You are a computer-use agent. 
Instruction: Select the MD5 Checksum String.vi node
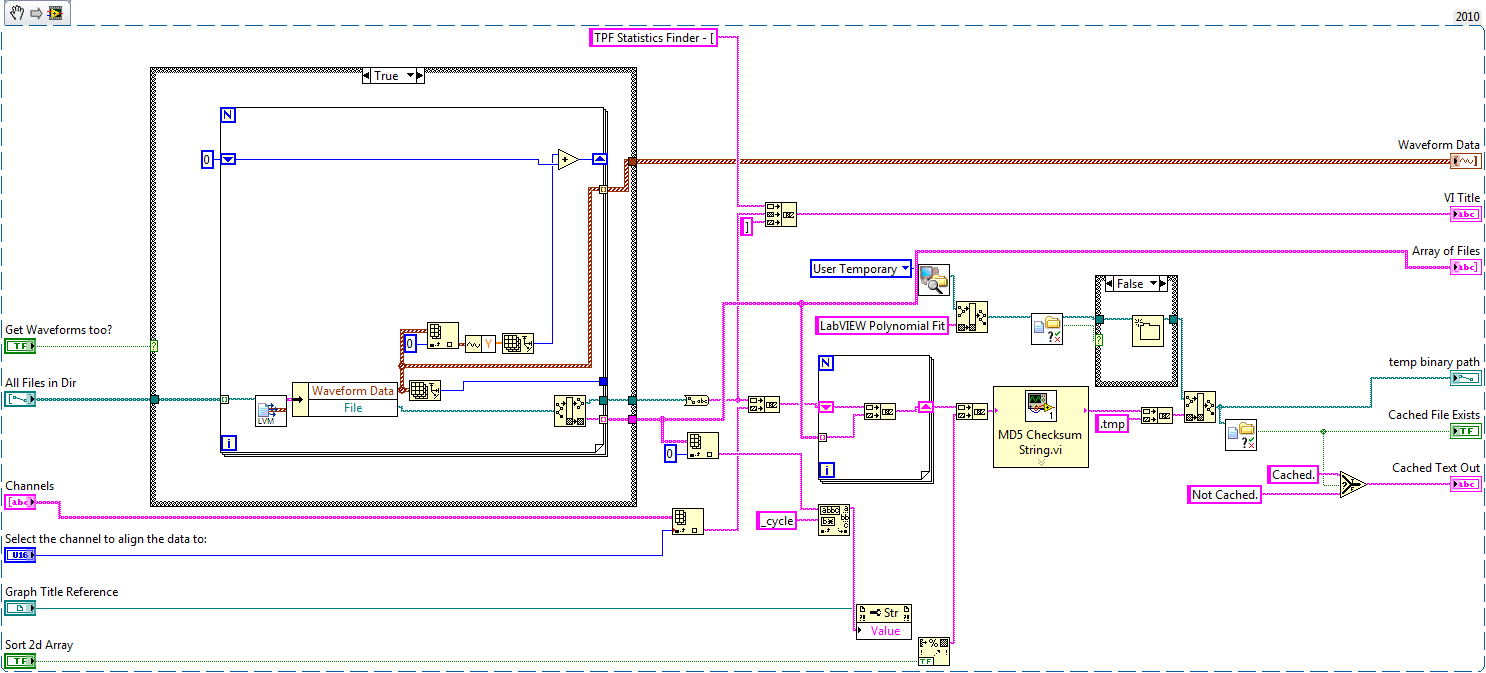click(x=1041, y=426)
